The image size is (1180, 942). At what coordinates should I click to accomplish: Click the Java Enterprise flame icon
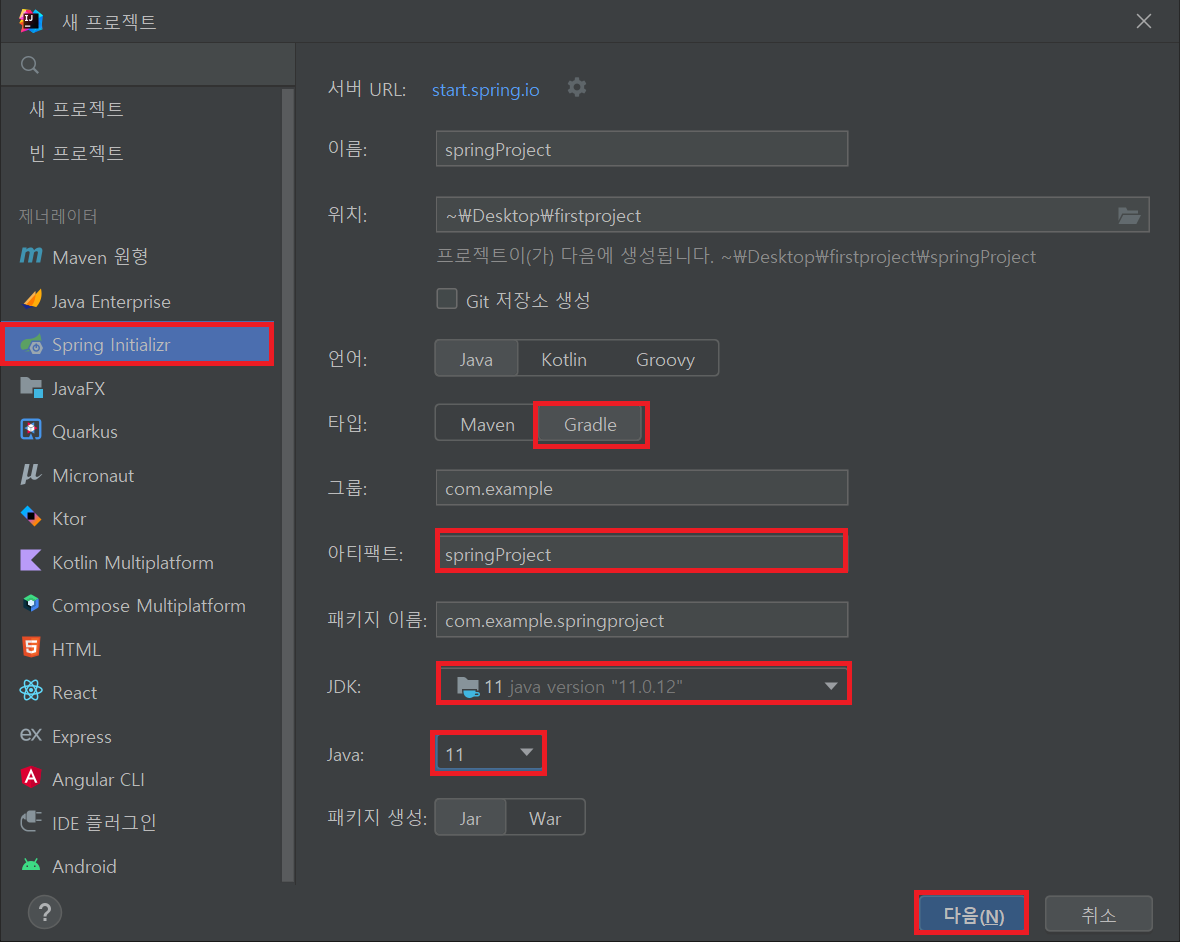pyautogui.click(x=32, y=299)
